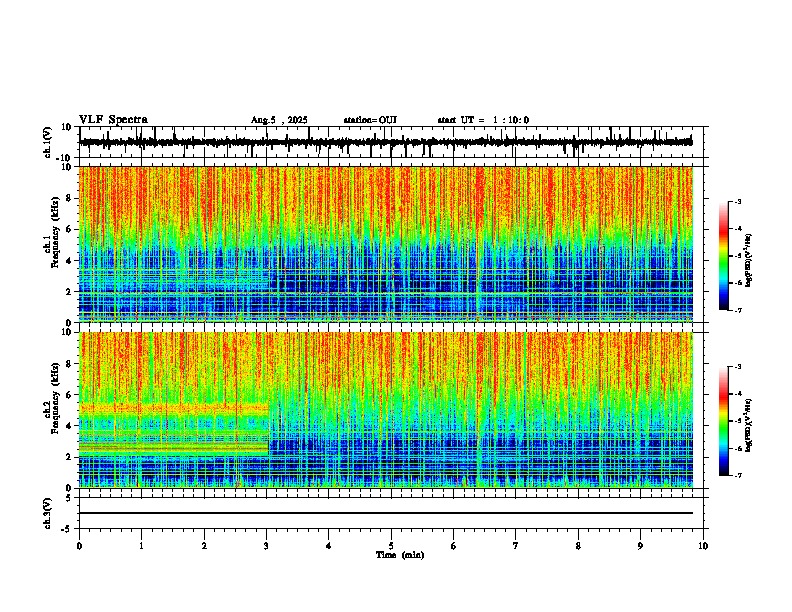Click the ch.1 spectrogram frequency tick "8"
The height and width of the screenshot is (612, 792).
point(70,198)
